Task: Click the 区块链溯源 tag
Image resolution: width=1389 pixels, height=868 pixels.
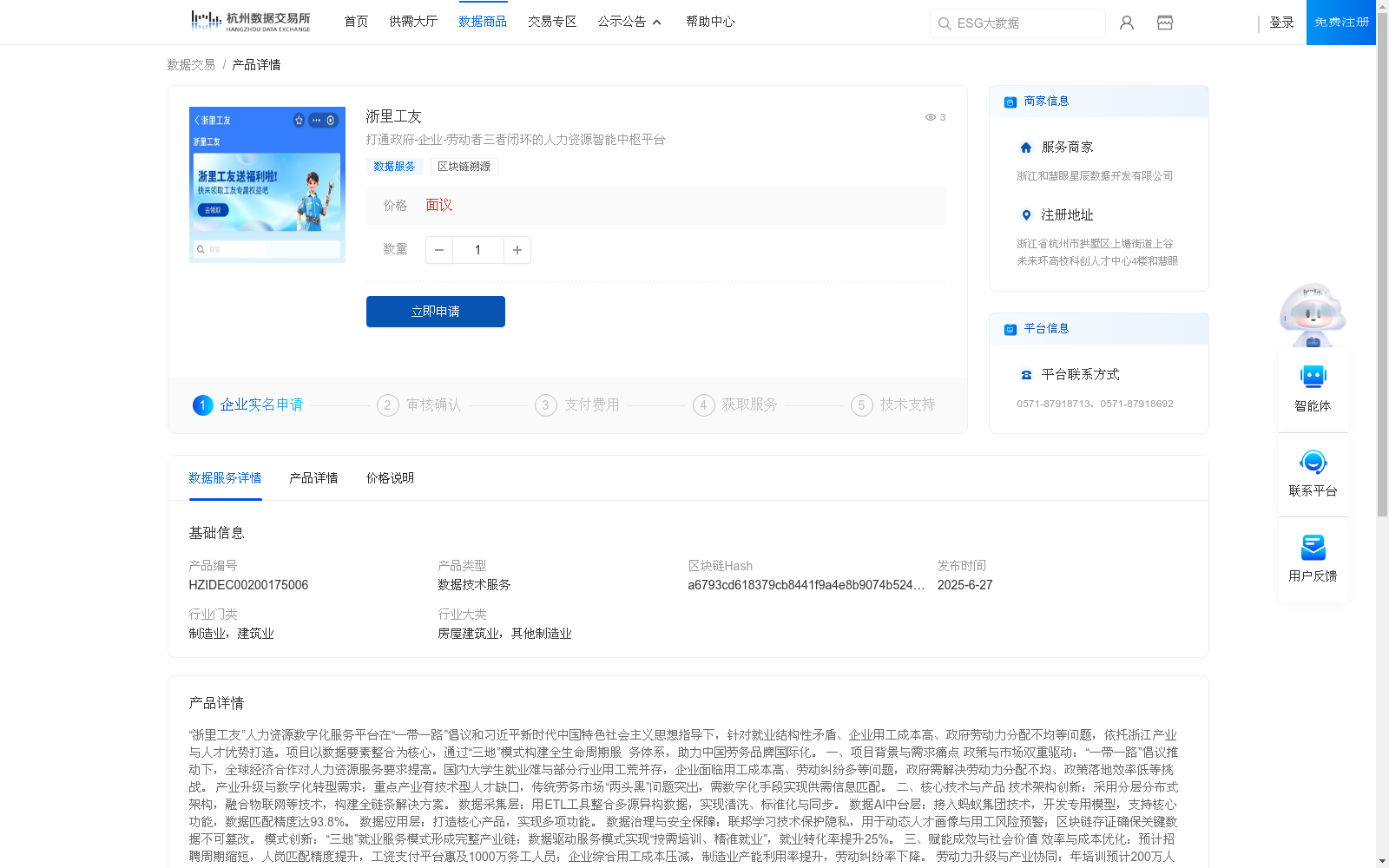Action: pos(464,167)
